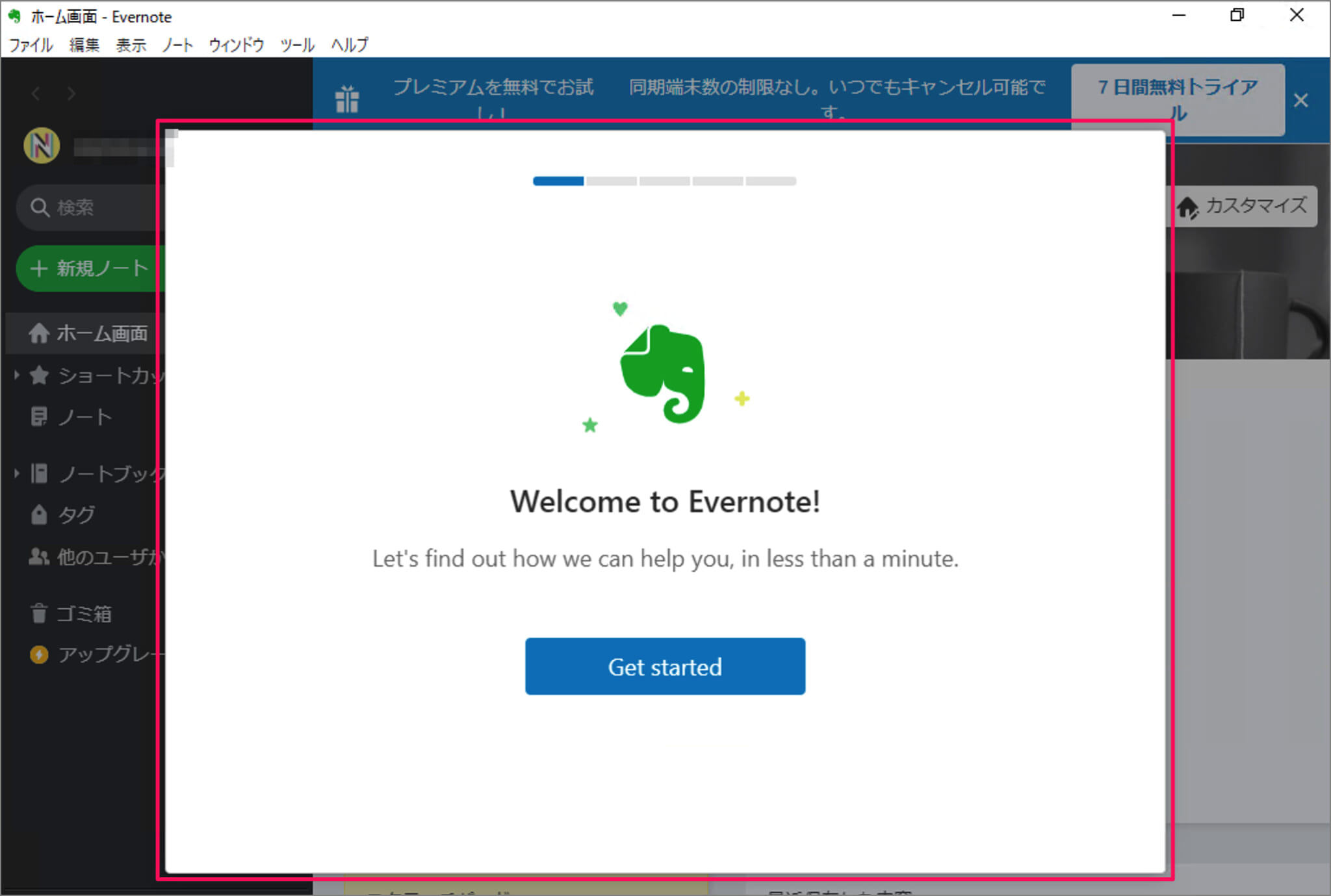This screenshot has height=896, width=1331.
Task: Click the navigation back arrow
Action: [x=36, y=94]
